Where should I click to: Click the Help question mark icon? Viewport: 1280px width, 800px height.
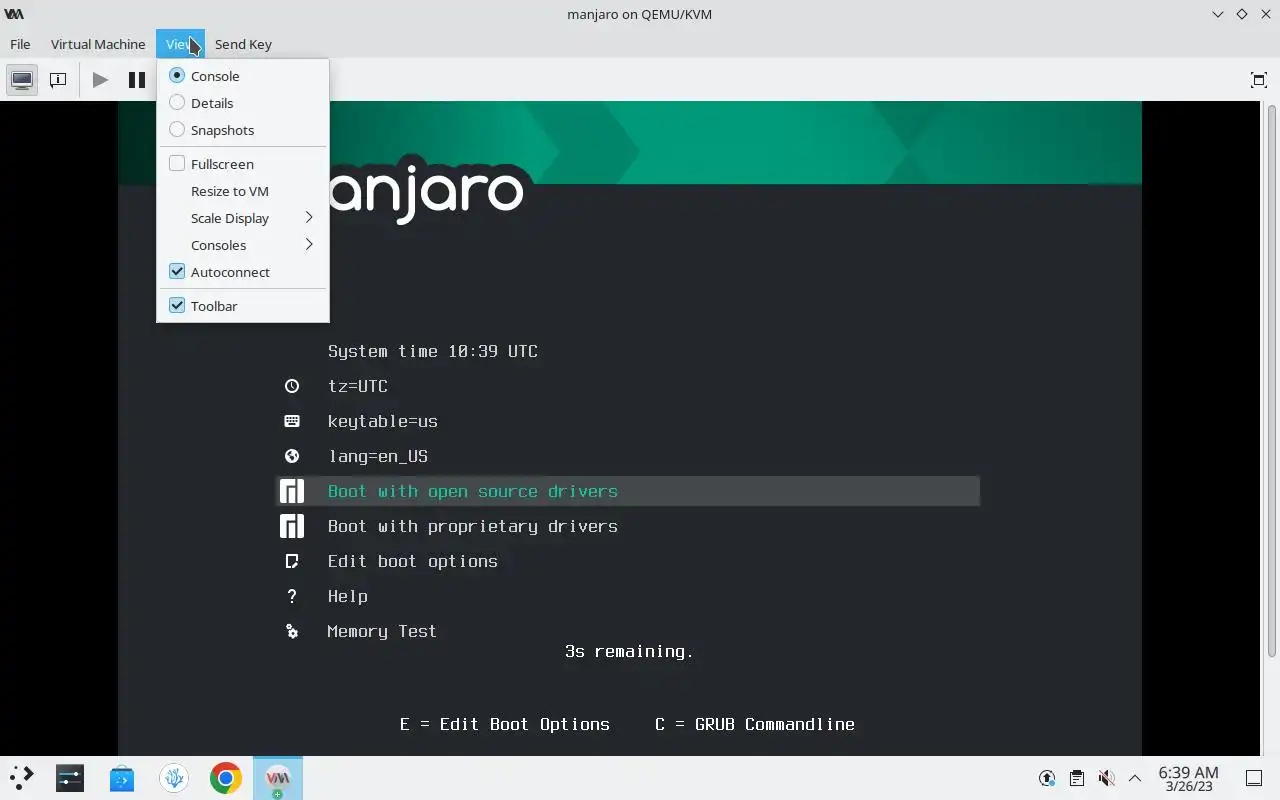pos(292,596)
